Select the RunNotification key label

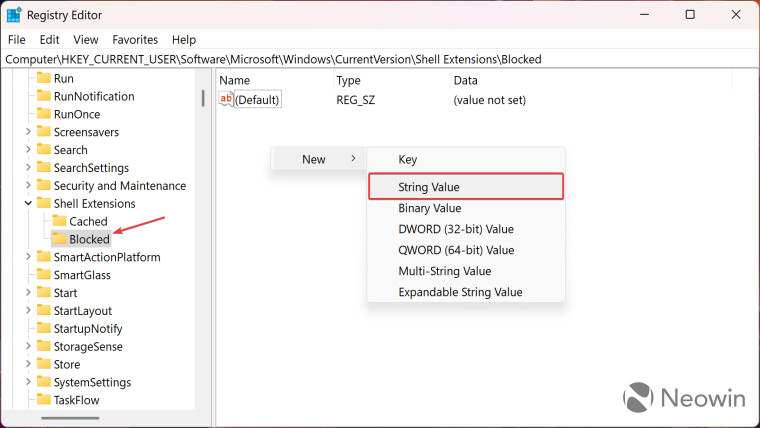point(94,96)
